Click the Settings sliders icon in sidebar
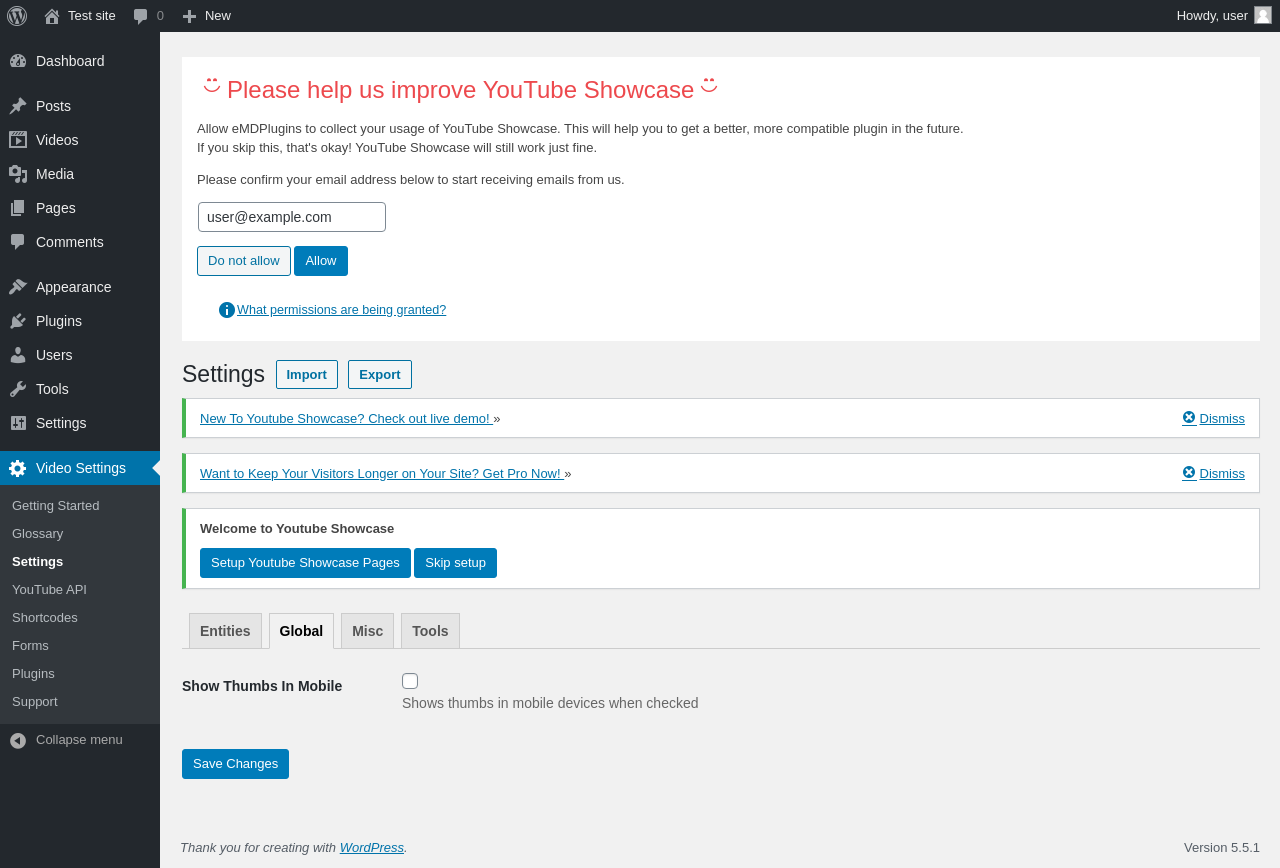1280x868 pixels. [x=18, y=423]
